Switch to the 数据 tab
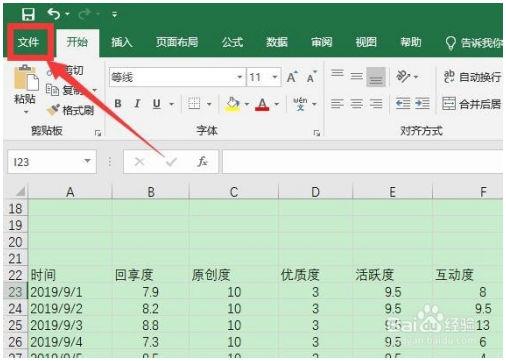 (x=277, y=42)
